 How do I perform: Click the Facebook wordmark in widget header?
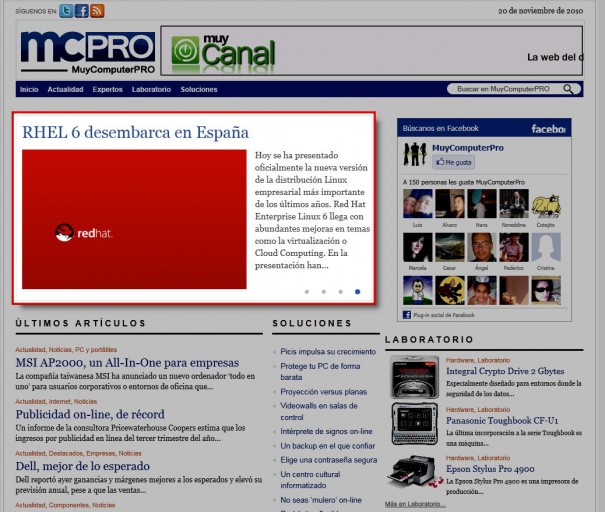(548, 129)
